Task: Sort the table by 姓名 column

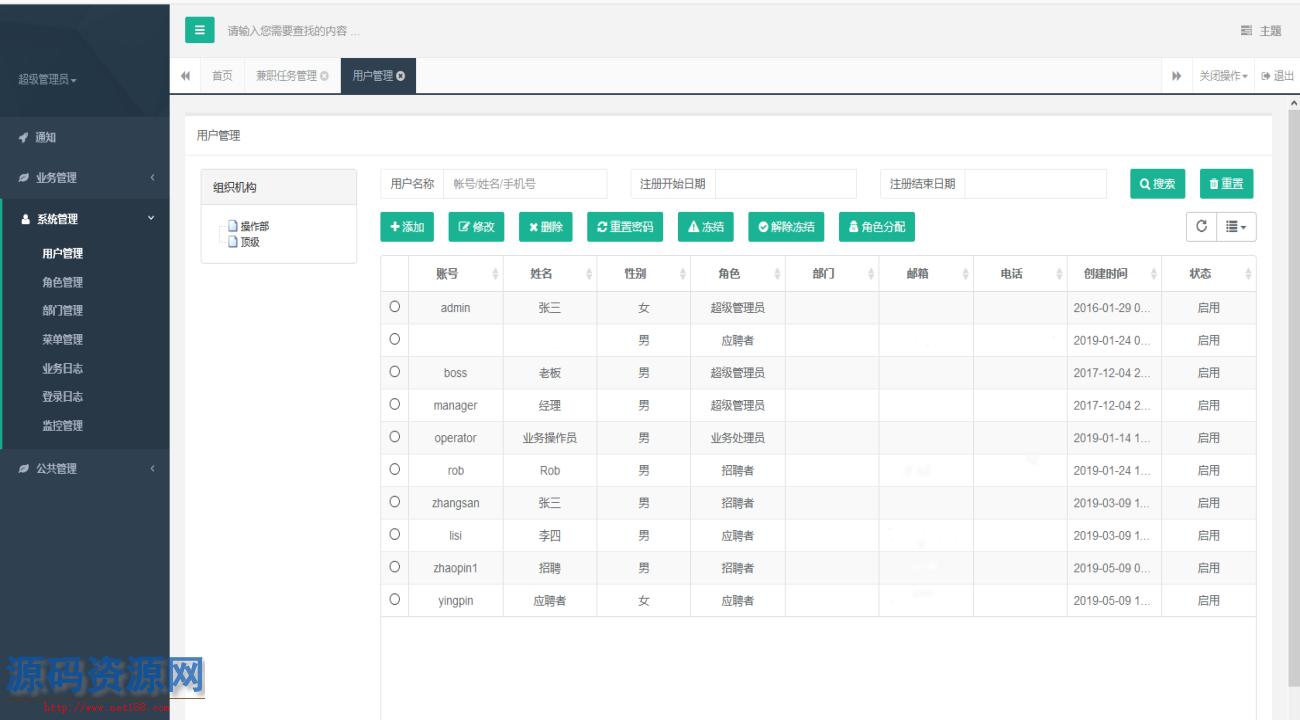Action: pos(550,274)
